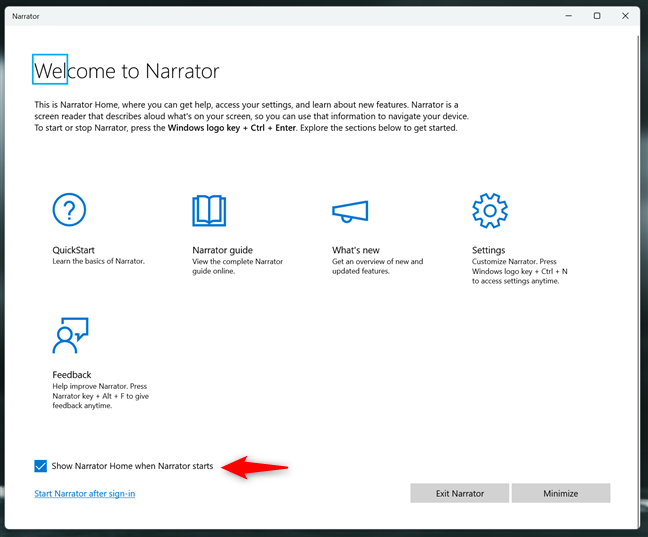
Task: Close the Narrator window
Action: [x=625, y=16]
